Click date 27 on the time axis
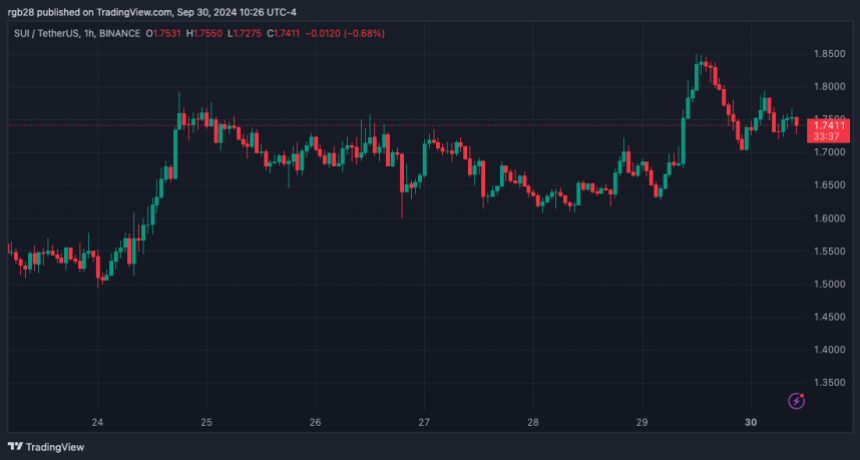 (x=424, y=422)
